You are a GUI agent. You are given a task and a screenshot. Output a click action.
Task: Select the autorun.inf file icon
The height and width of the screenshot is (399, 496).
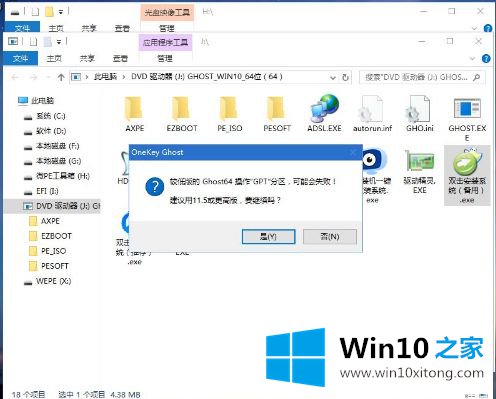[x=372, y=109]
